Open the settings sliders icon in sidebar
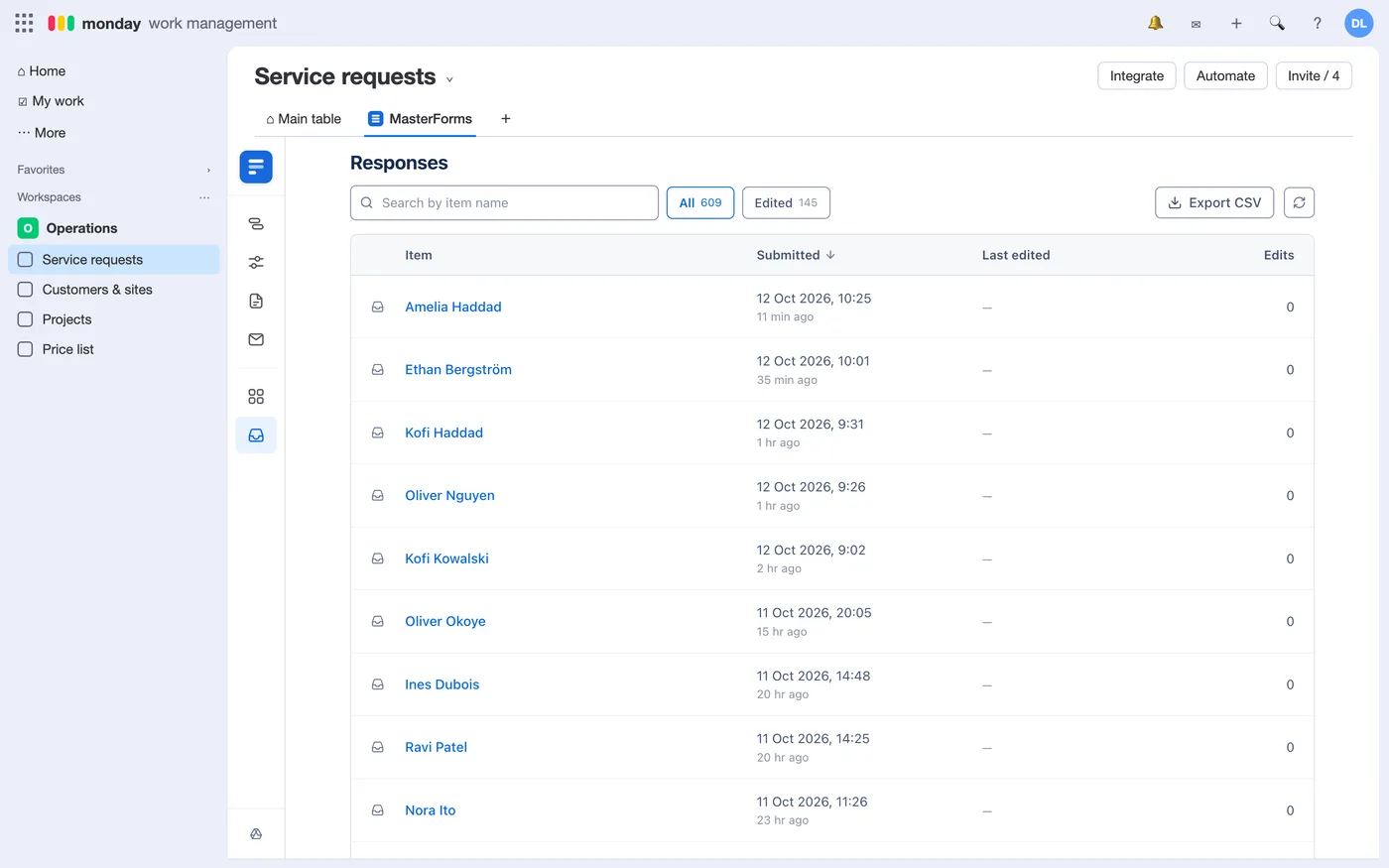 [256, 262]
